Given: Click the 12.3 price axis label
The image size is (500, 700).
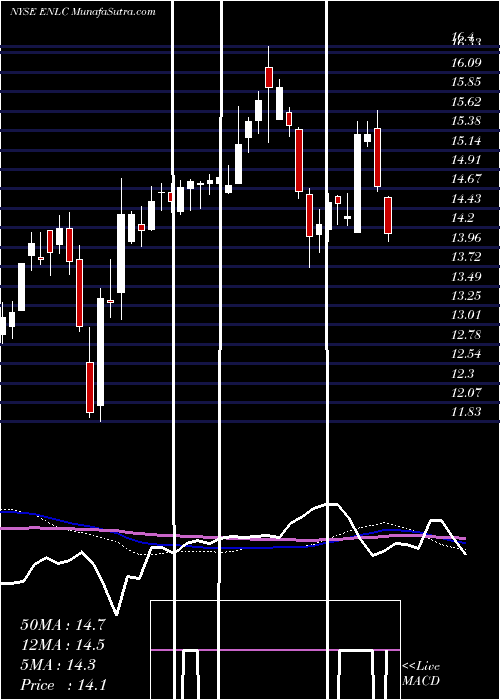Looking at the screenshot, I should pyautogui.click(x=462, y=374).
